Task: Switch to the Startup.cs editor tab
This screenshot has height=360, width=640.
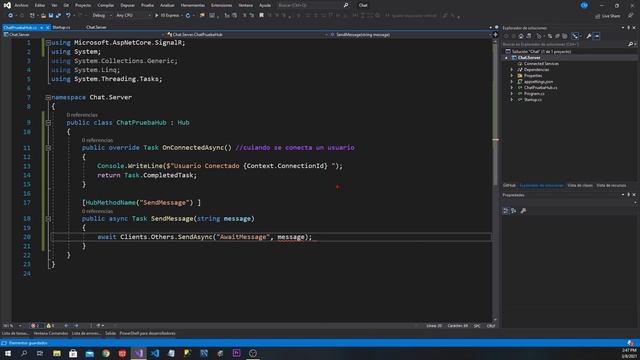Action: (x=62, y=27)
